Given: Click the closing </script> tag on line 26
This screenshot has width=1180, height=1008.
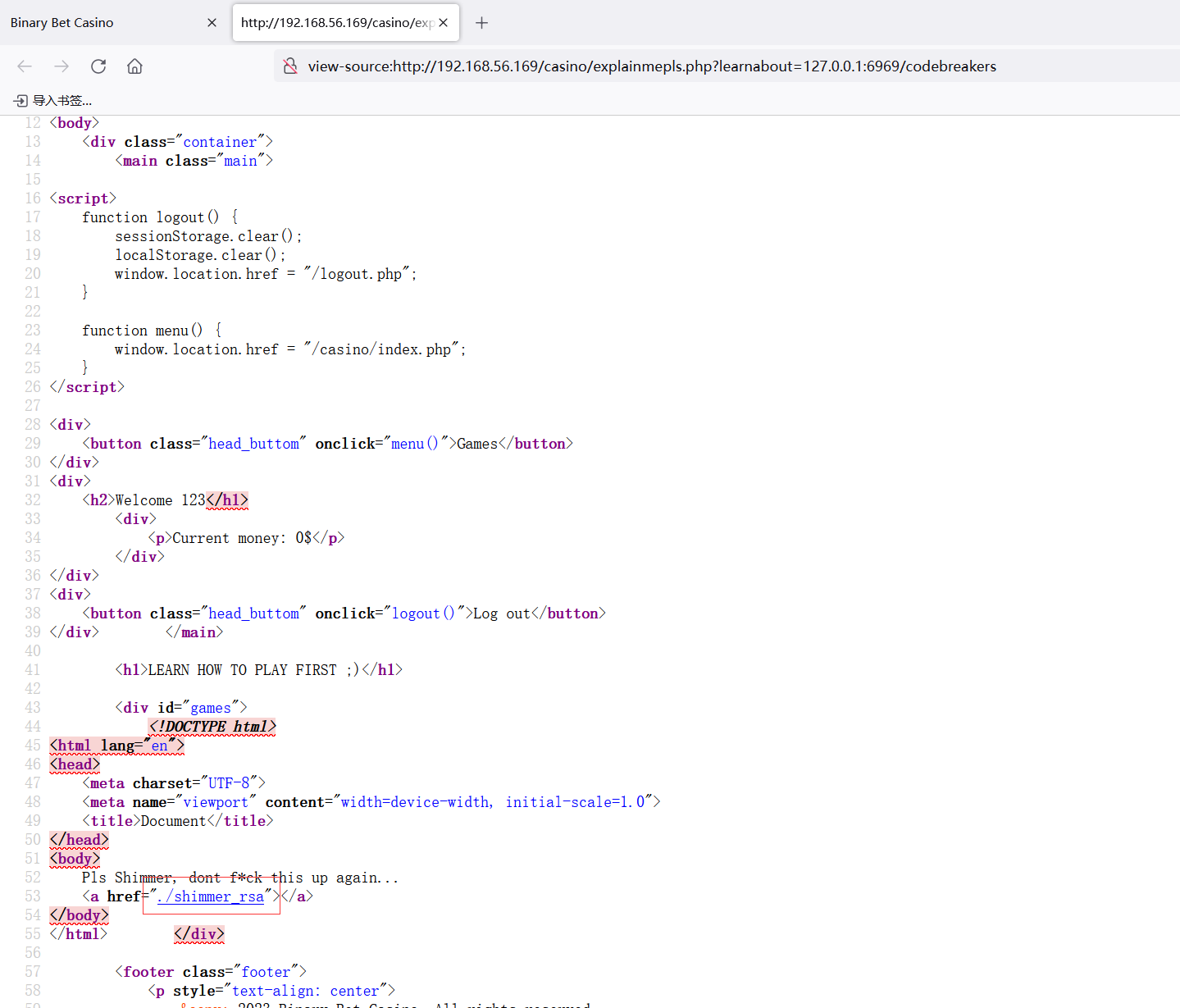Looking at the screenshot, I should pos(87,387).
